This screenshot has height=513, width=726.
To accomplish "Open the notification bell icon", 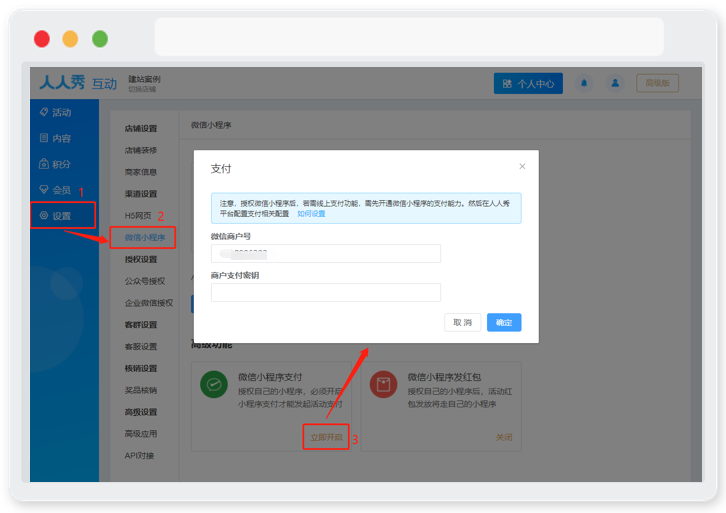I will [x=584, y=83].
